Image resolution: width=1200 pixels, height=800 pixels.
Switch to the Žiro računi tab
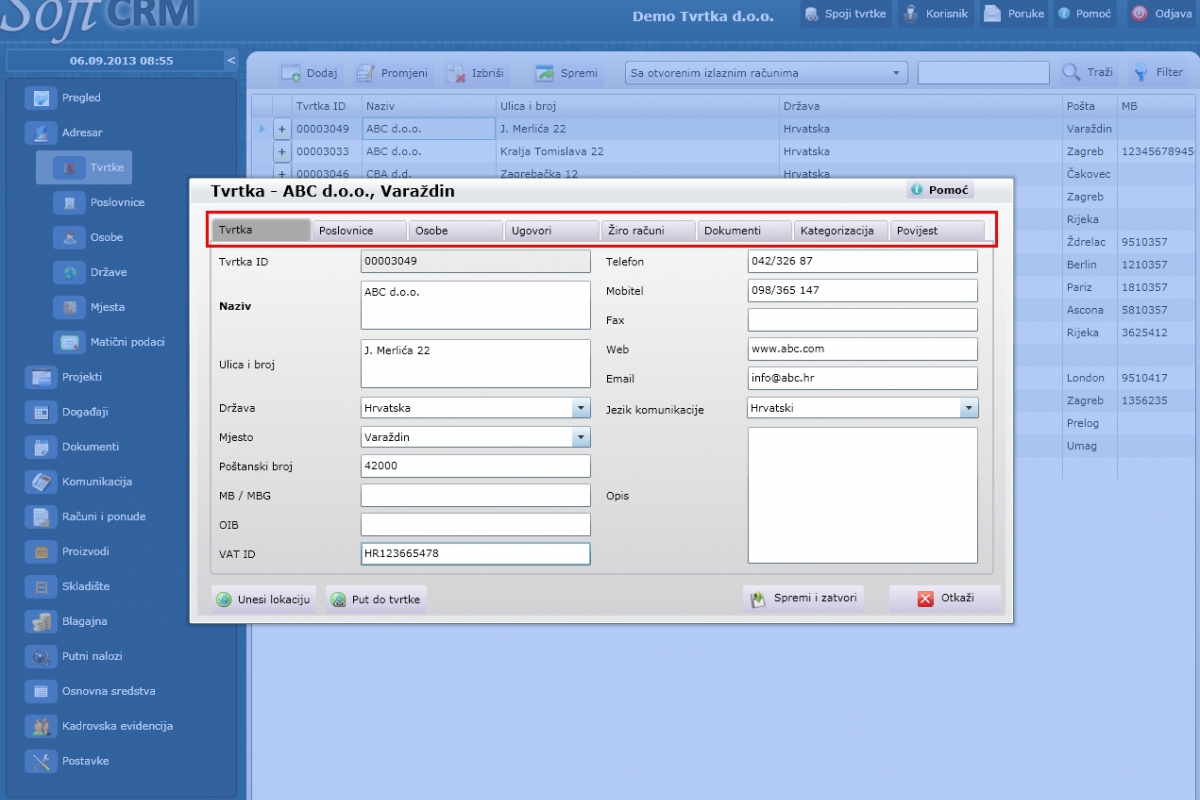648,231
